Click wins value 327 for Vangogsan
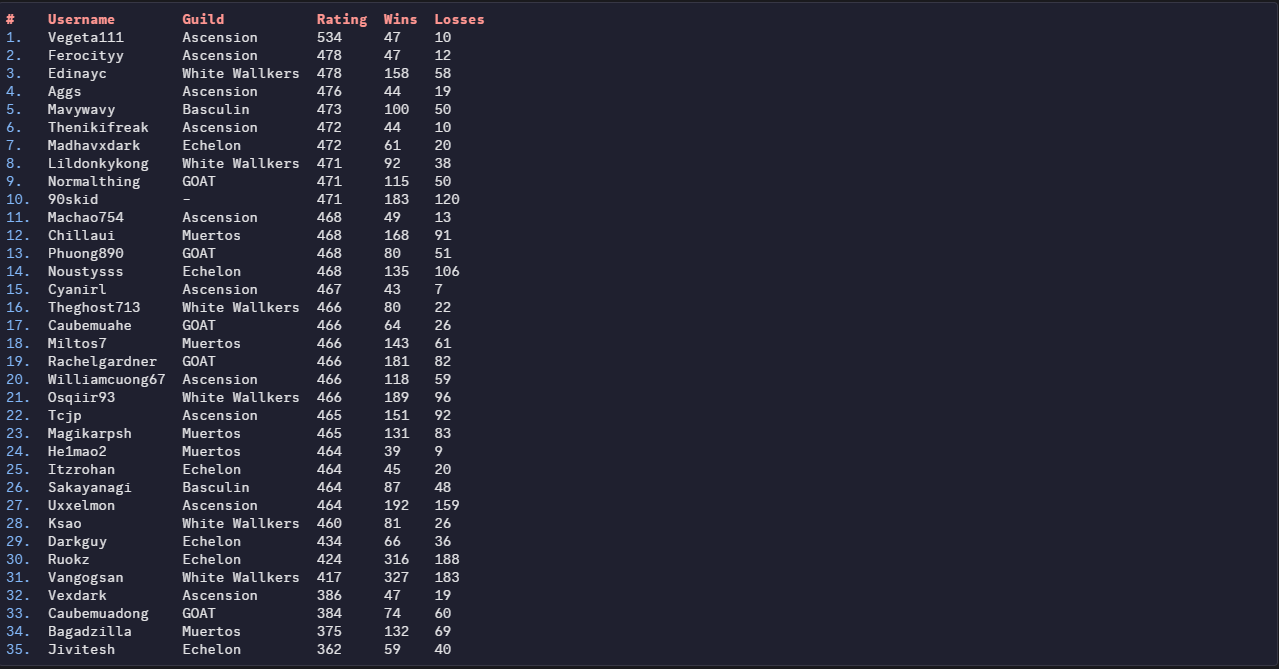 (x=396, y=577)
